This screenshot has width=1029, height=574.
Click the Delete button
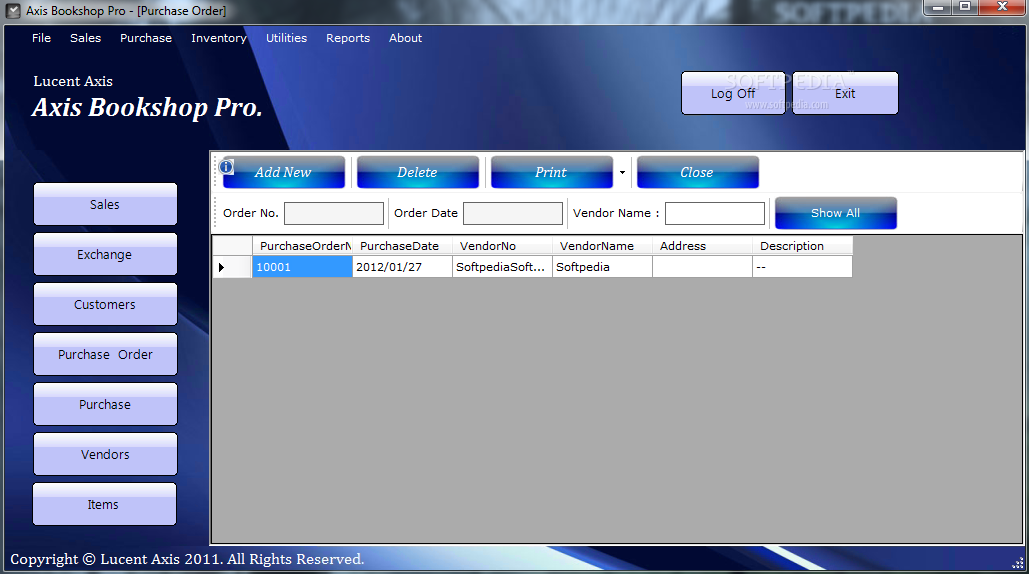(417, 173)
